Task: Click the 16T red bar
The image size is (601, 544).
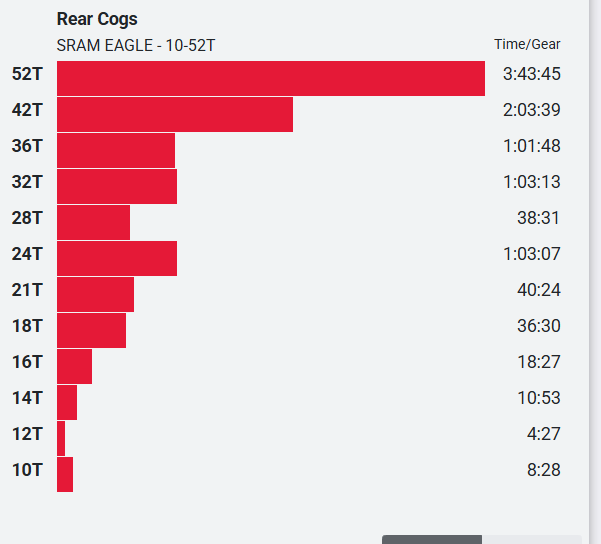Action: (74, 366)
